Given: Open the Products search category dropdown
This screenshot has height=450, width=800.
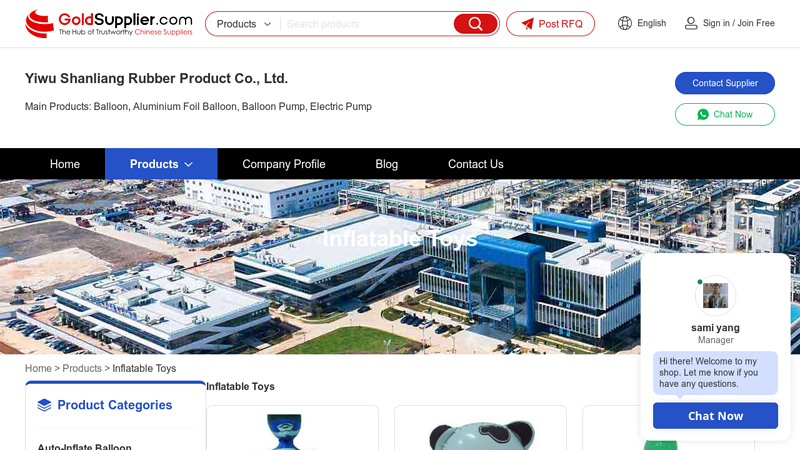Looking at the screenshot, I should point(243,24).
